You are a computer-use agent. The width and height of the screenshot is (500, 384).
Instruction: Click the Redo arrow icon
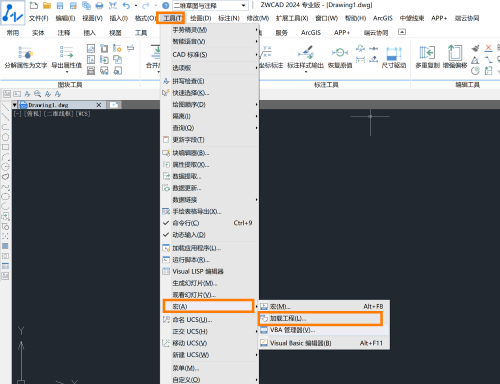coord(146,5)
